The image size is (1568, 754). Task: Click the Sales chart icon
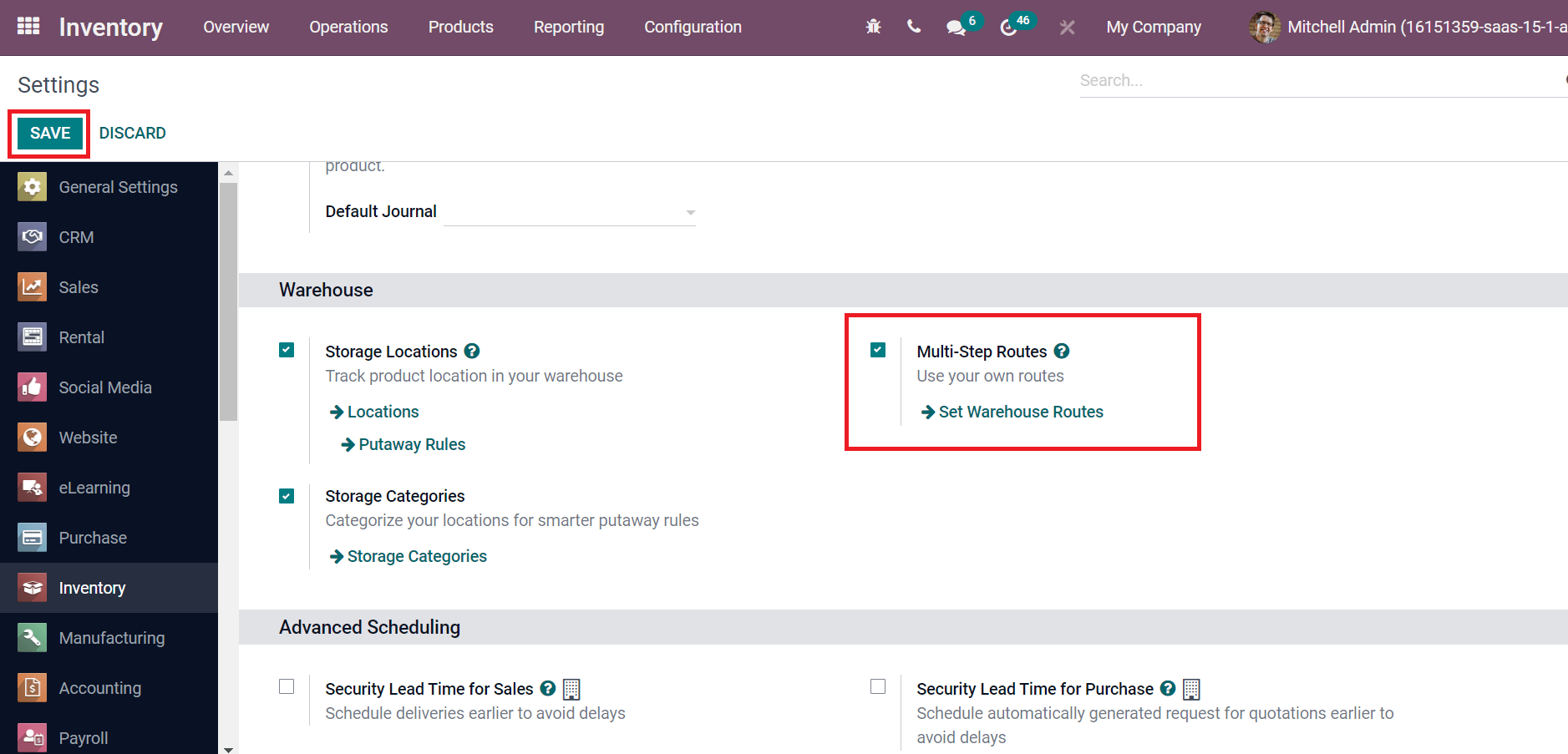[x=32, y=287]
